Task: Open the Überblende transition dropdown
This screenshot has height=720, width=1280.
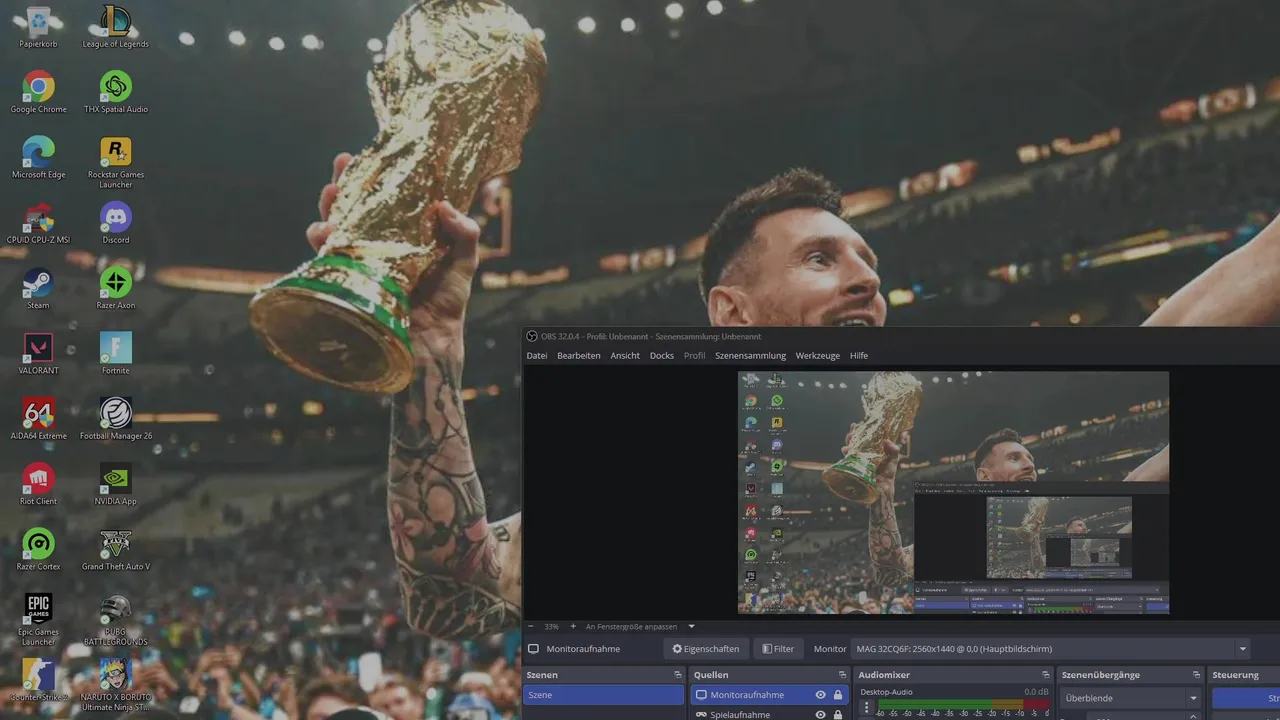Action: point(1131,698)
